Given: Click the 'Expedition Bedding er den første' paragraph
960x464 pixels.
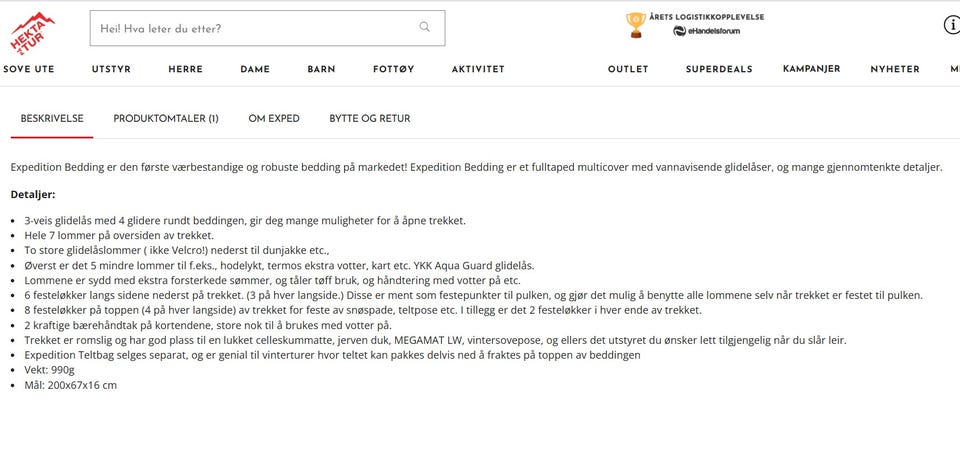Looking at the screenshot, I should [x=477, y=167].
